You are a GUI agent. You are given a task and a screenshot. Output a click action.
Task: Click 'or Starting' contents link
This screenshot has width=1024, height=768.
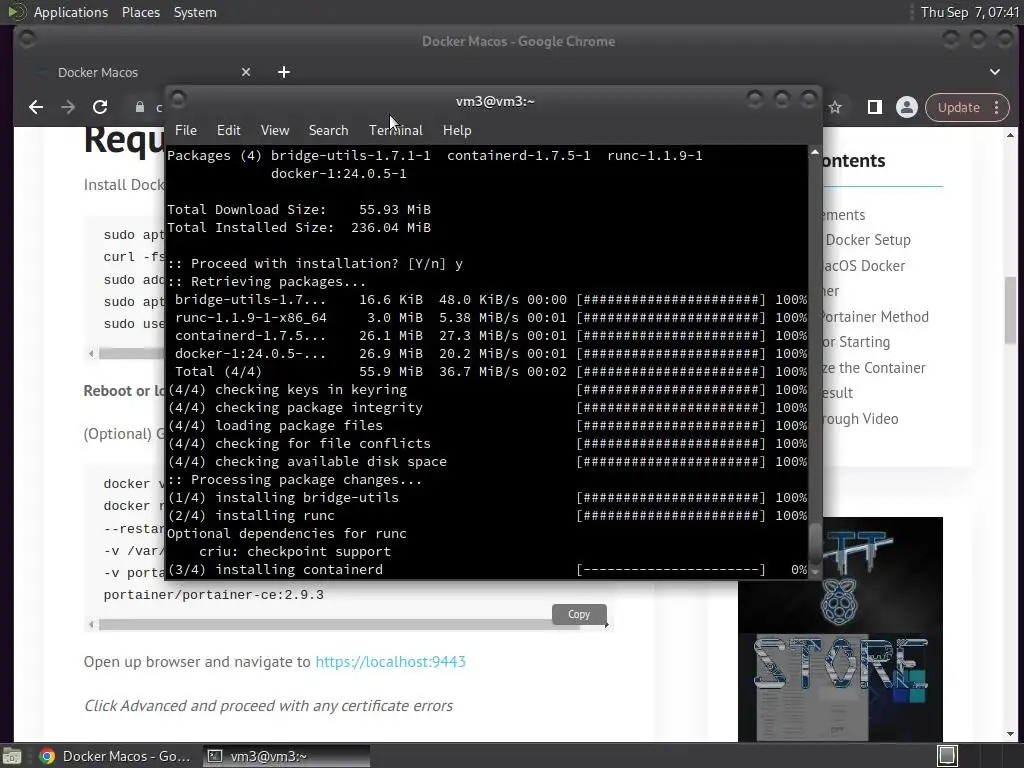click(856, 342)
